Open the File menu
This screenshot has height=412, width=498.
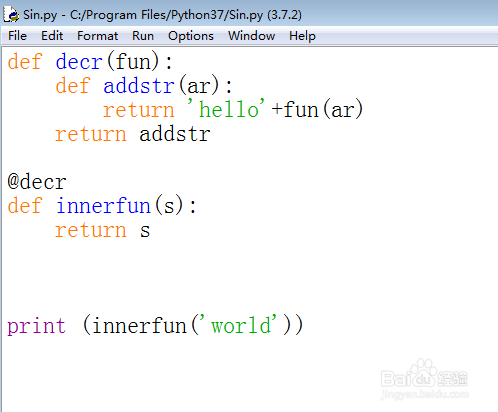point(17,36)
